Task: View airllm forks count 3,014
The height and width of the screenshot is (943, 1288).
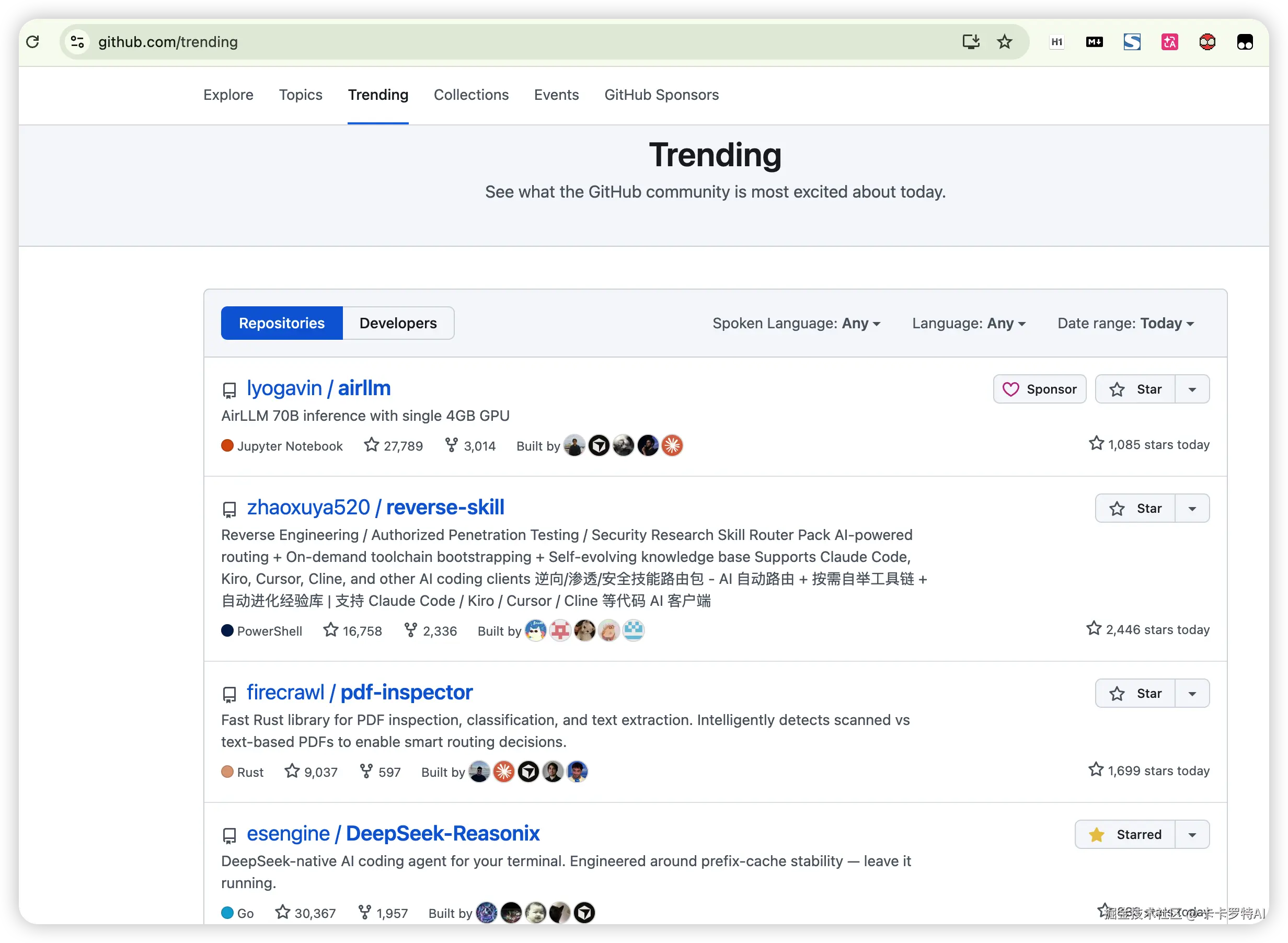Action: (470, 445)
